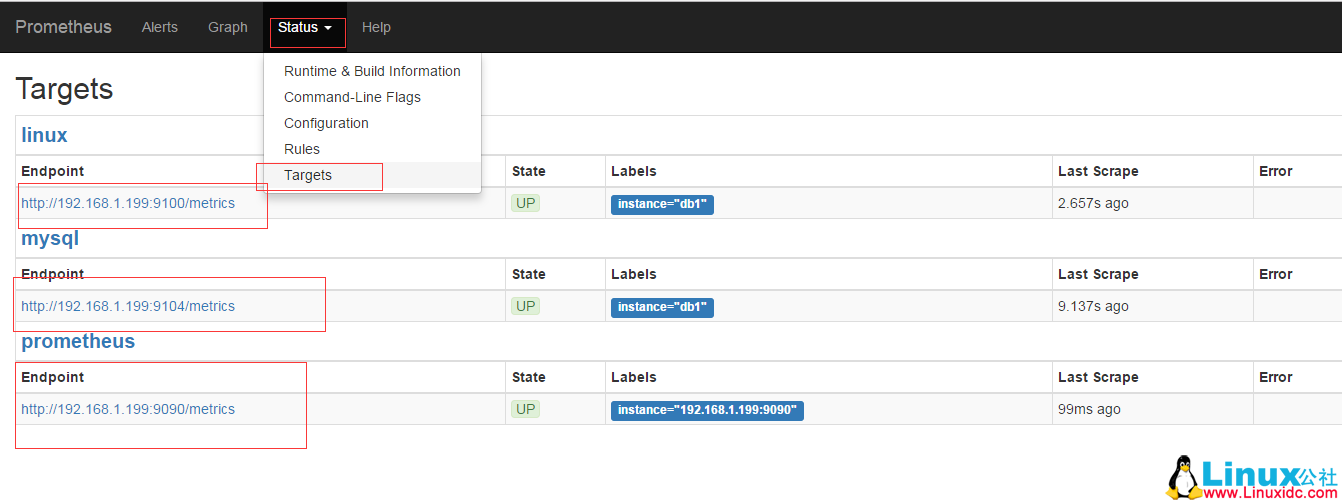Open the linux job heading link
Image resolution: width=1342 pixels, height=503 pixels.
[x=45, y=135]
